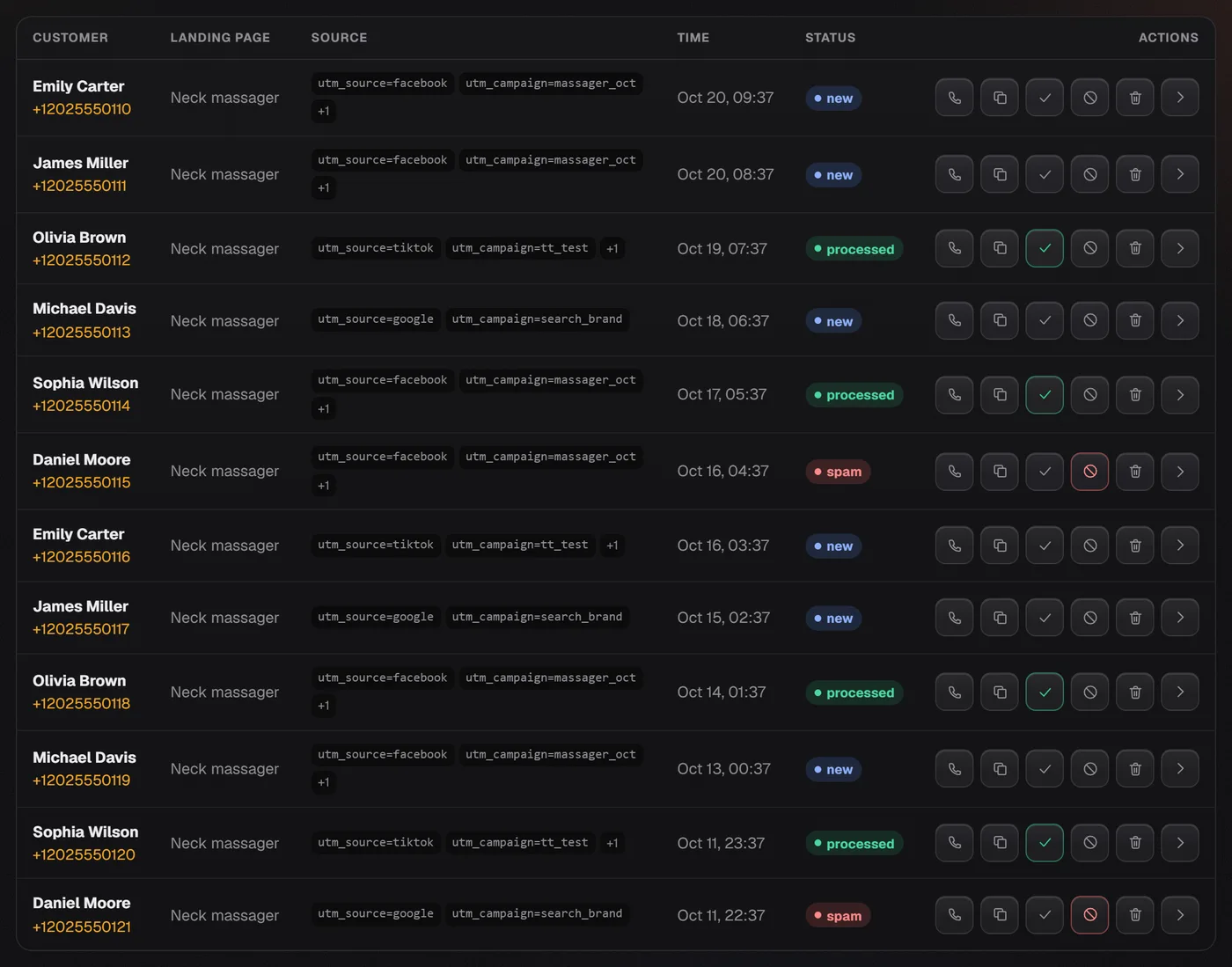Select the phone number +12025550120
Image resolution: width=1232 pixels, height=967 pixels.
click(84, 855)
